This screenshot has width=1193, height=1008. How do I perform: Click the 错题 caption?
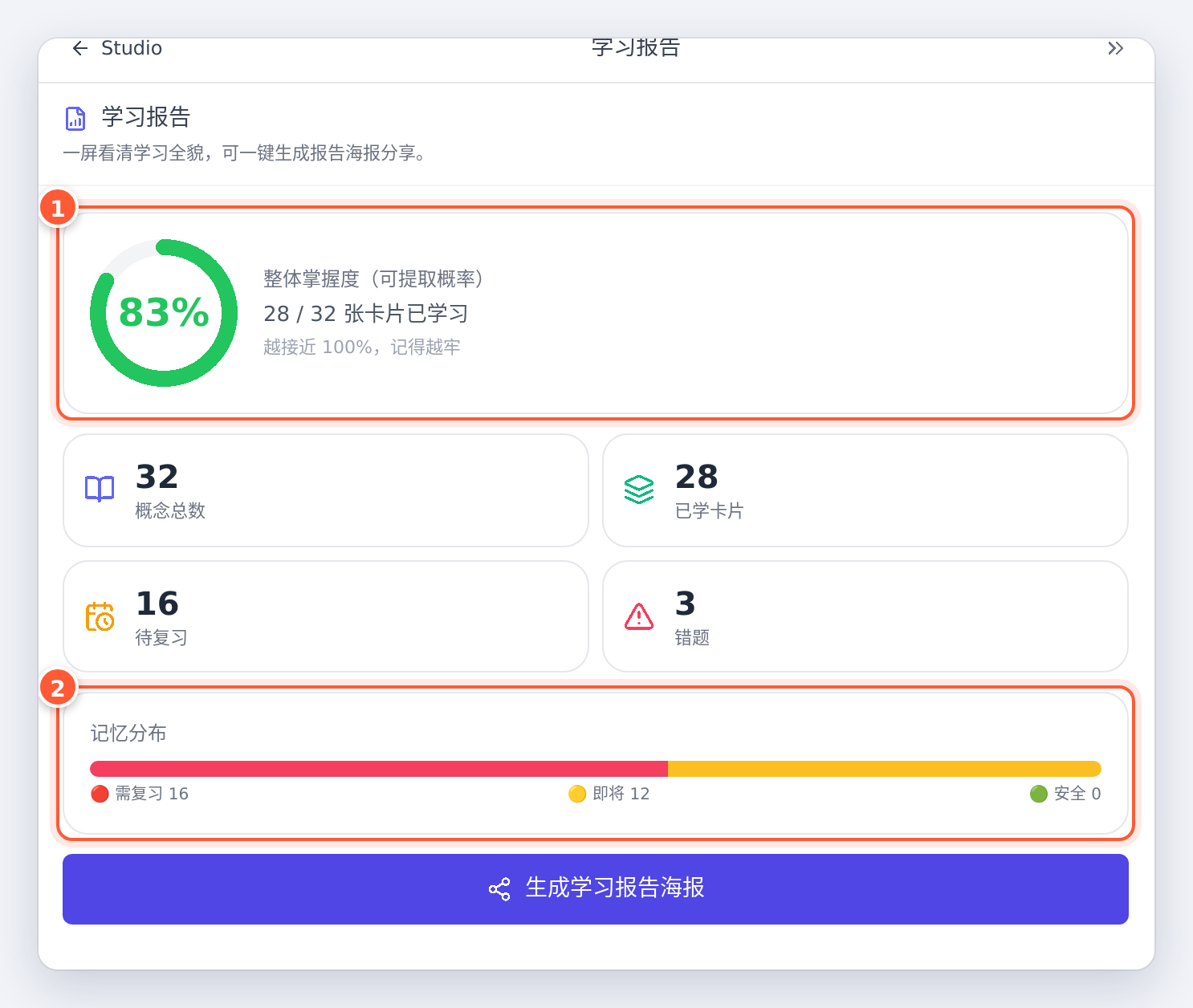click(692, 638)
